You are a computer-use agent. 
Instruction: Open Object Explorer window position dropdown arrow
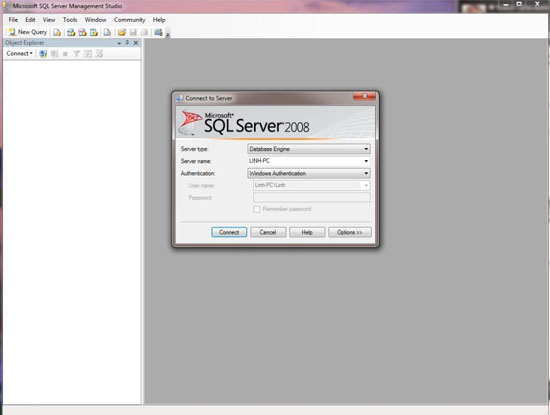click(x=119, y=43)
